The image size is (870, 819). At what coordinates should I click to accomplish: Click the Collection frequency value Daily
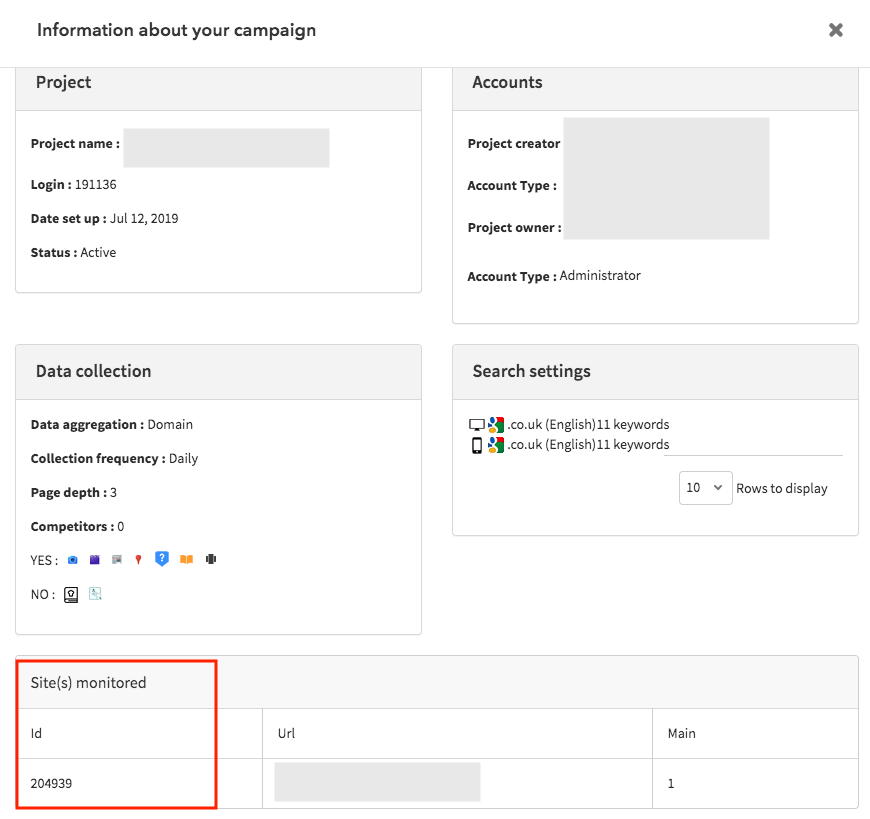[183, 459]
